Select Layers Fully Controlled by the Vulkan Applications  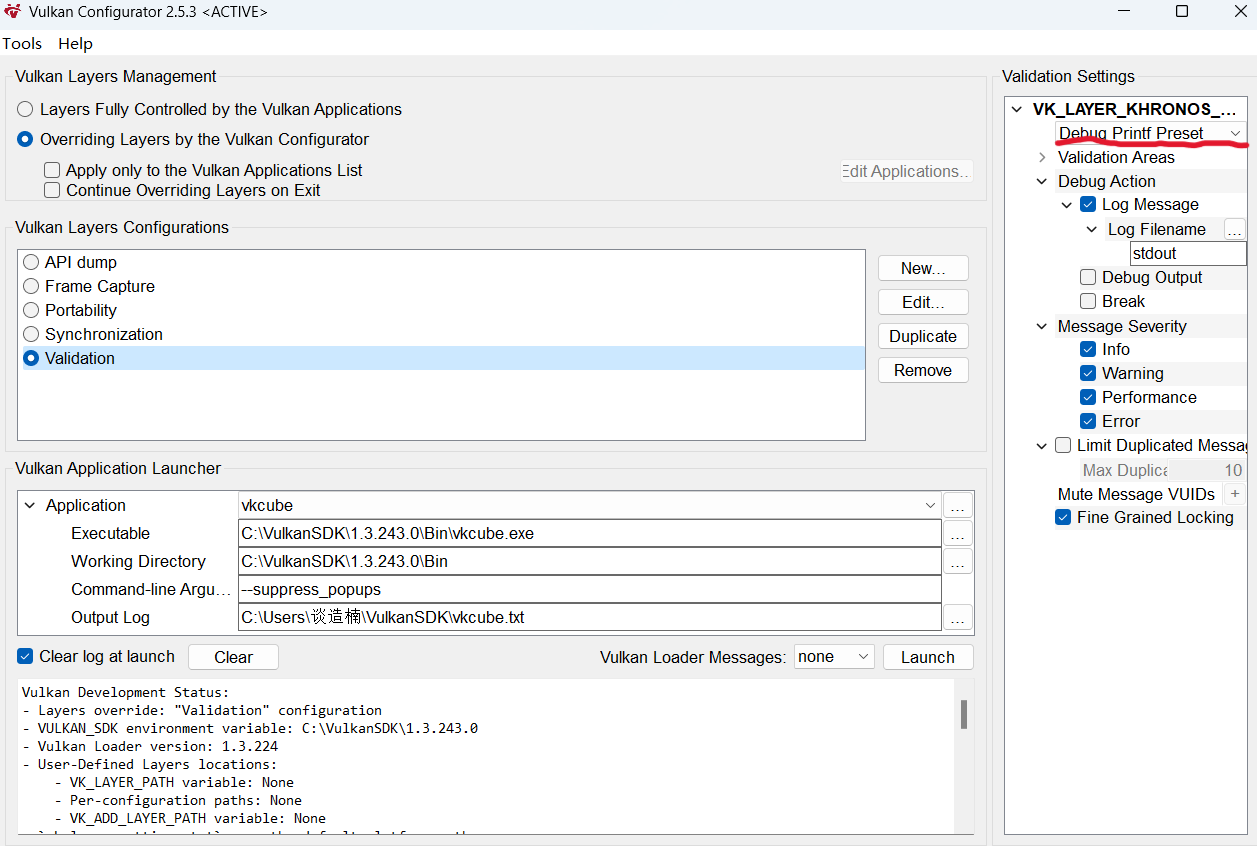coord(25,109)
